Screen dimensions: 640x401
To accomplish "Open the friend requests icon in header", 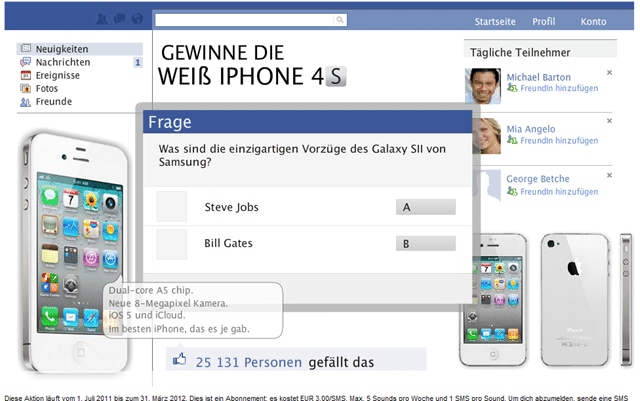I will (102, 19).
